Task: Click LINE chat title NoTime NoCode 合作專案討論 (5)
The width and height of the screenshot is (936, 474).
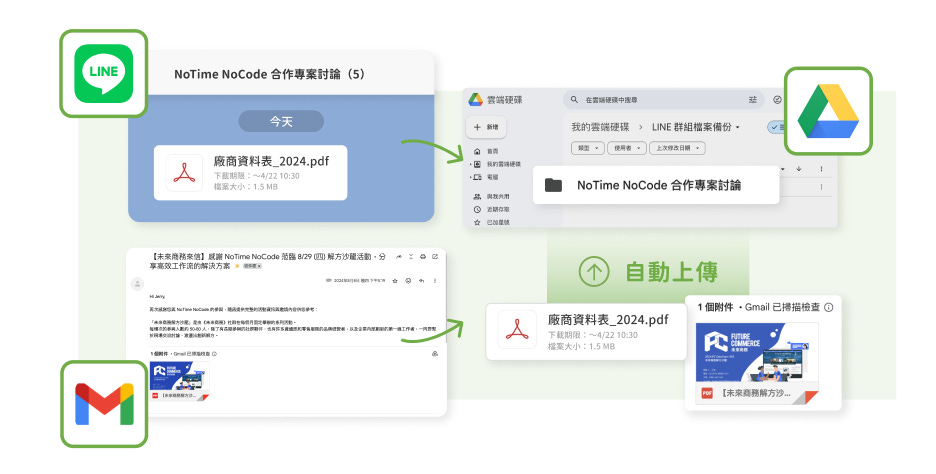Action: [x=269, y=74]
